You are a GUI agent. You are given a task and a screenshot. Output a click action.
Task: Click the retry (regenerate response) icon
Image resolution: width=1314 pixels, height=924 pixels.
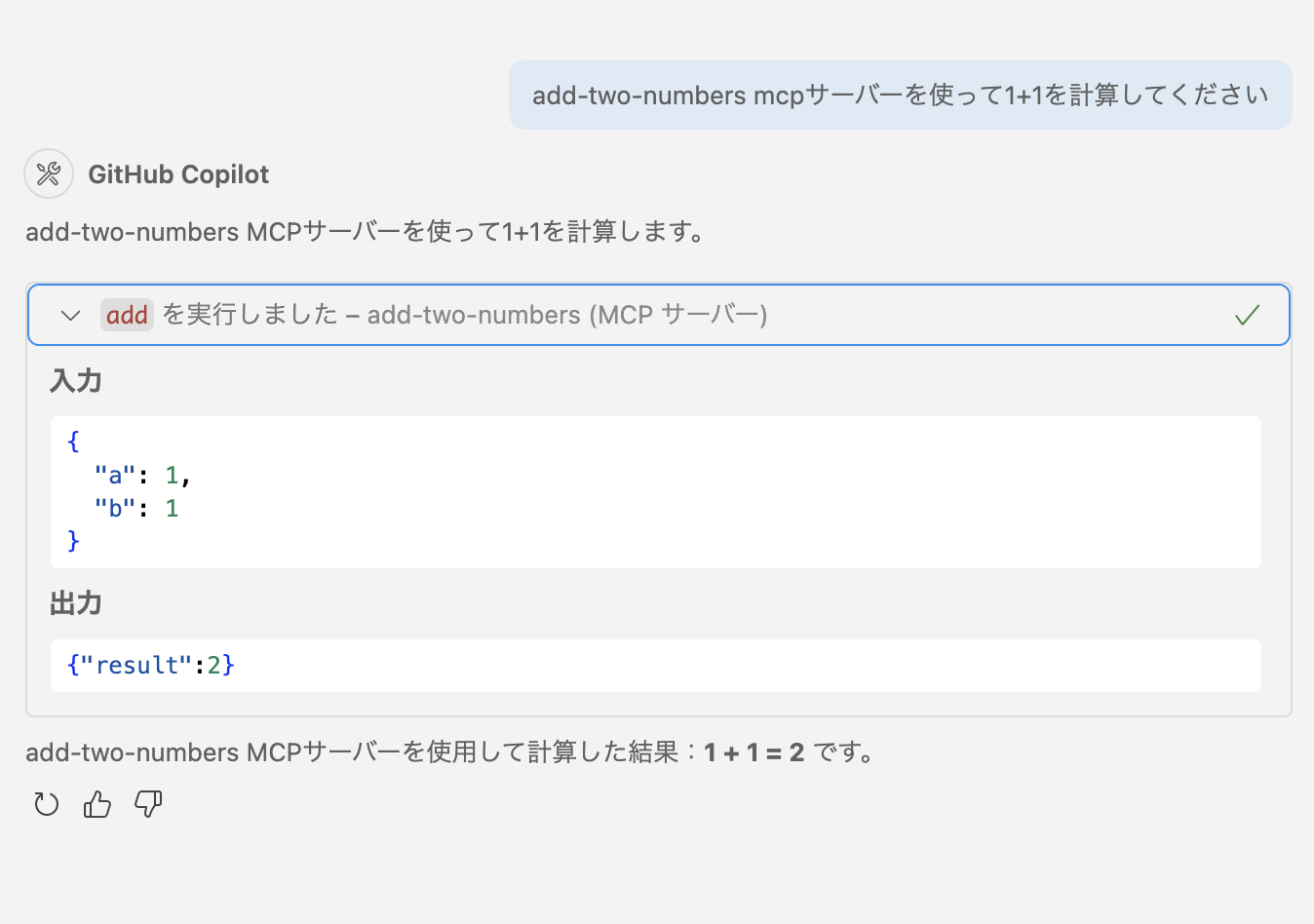[x=45, y=804]
